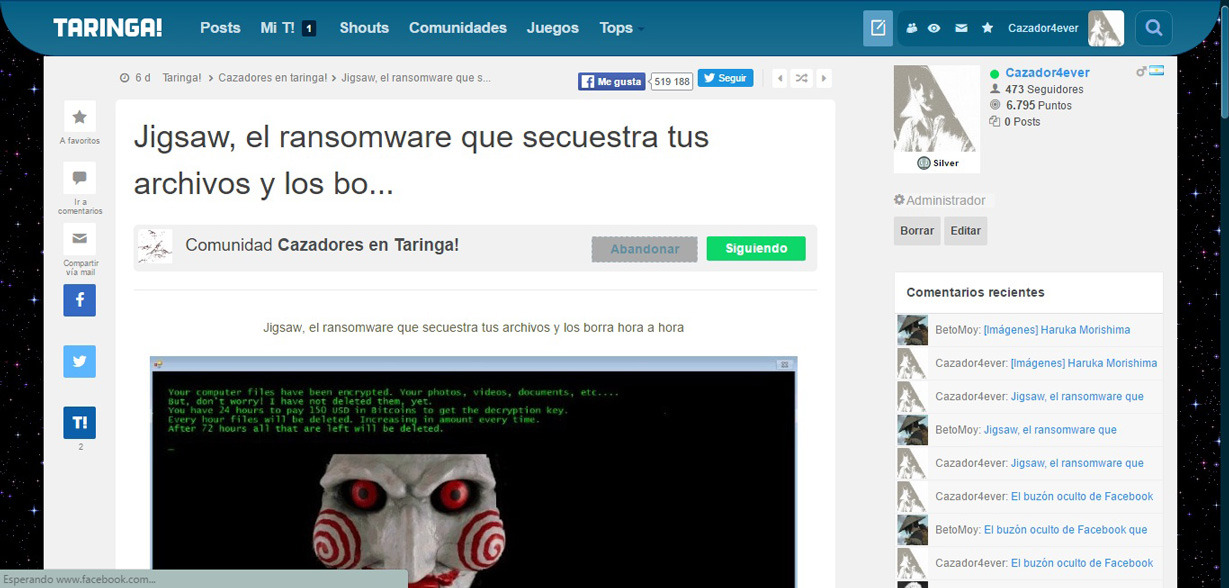Viewport: 1229px width, 588px height.
Task: Click the Comentarios recientes heading
Action: point(975,292)
